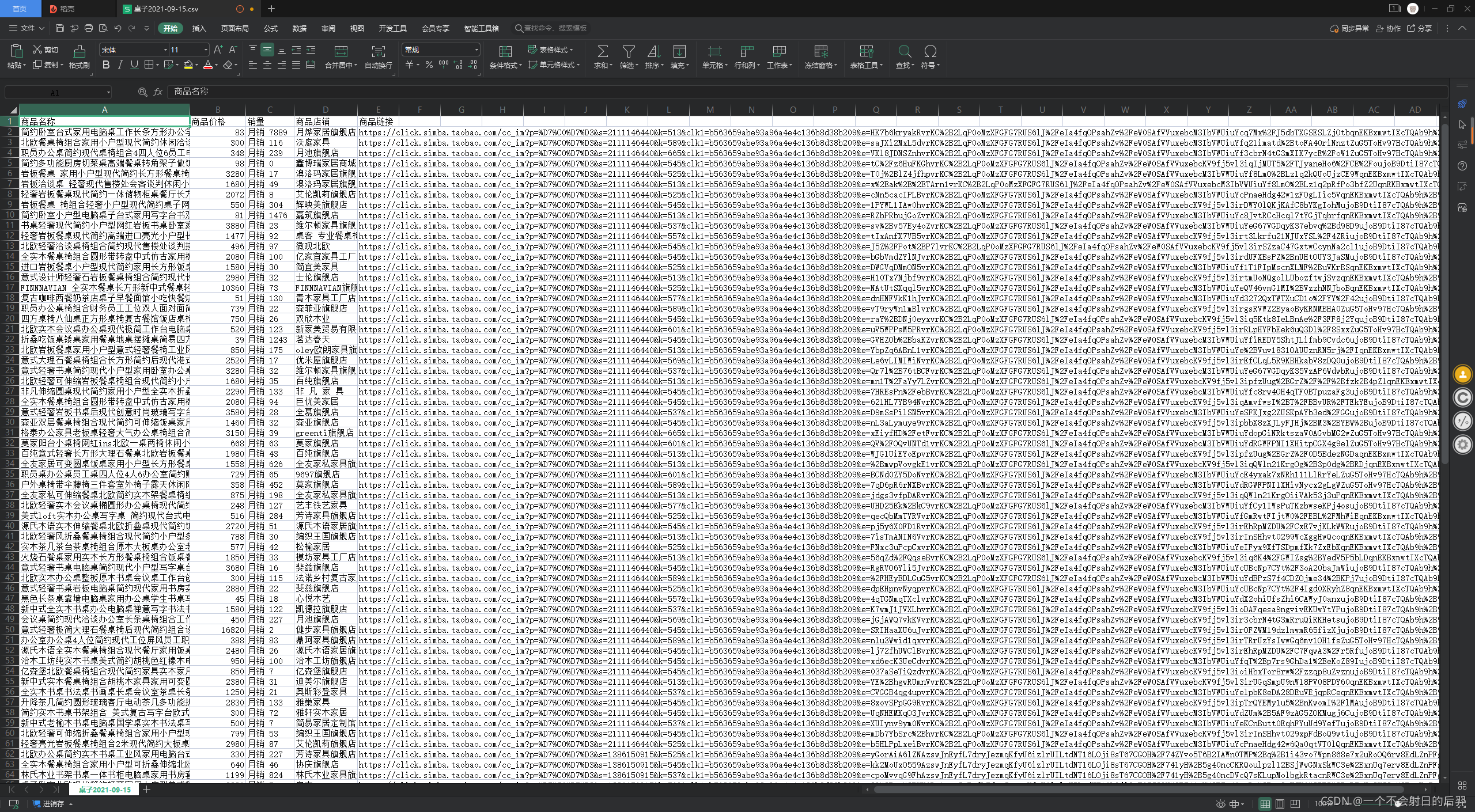Image resolution: width=1475 pixels, height=812 pixels.
Task: Expand the borders dropdown arrow
Action: tap(158, 65)
